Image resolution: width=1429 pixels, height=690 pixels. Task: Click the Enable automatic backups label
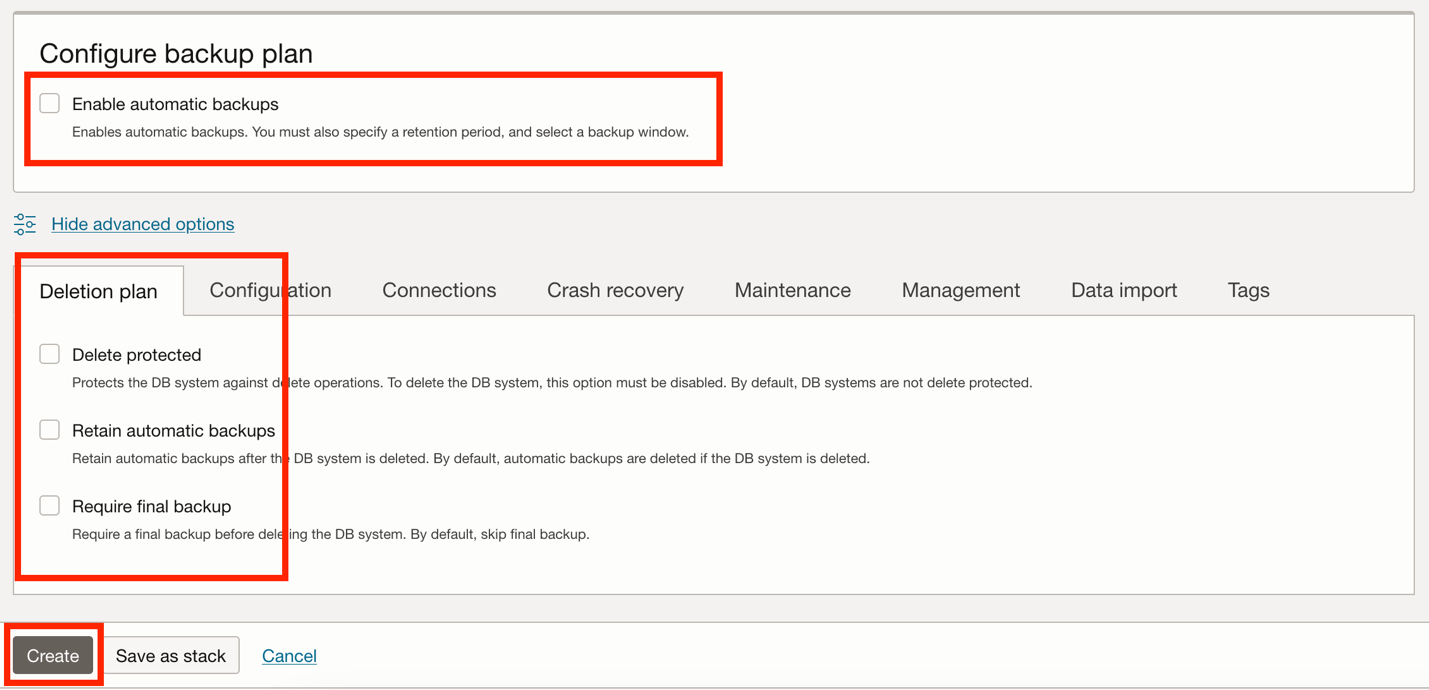pyautogui.click(x=174, y=103)
